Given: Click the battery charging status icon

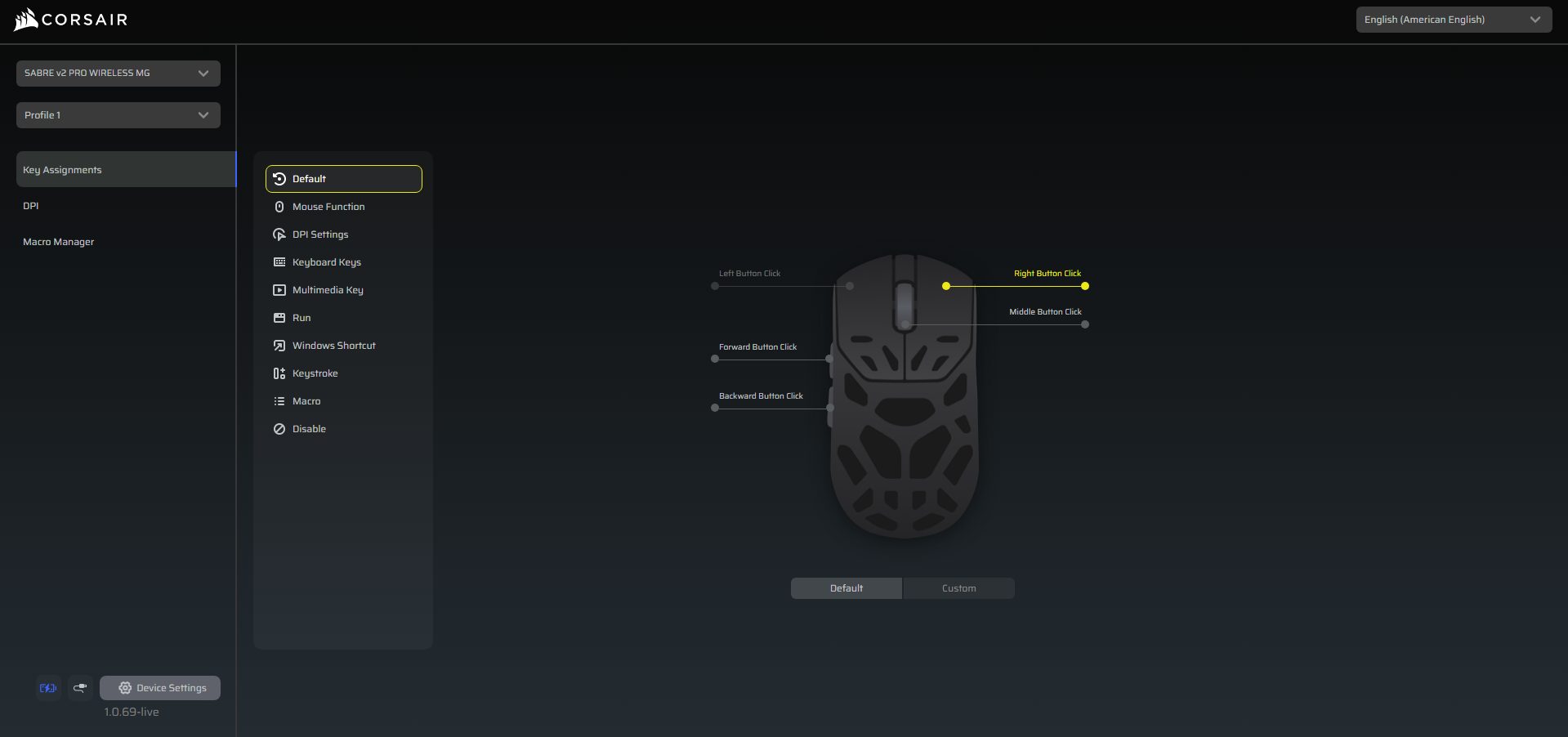Looking at the screenshot, I should click(x=48, y=688).
